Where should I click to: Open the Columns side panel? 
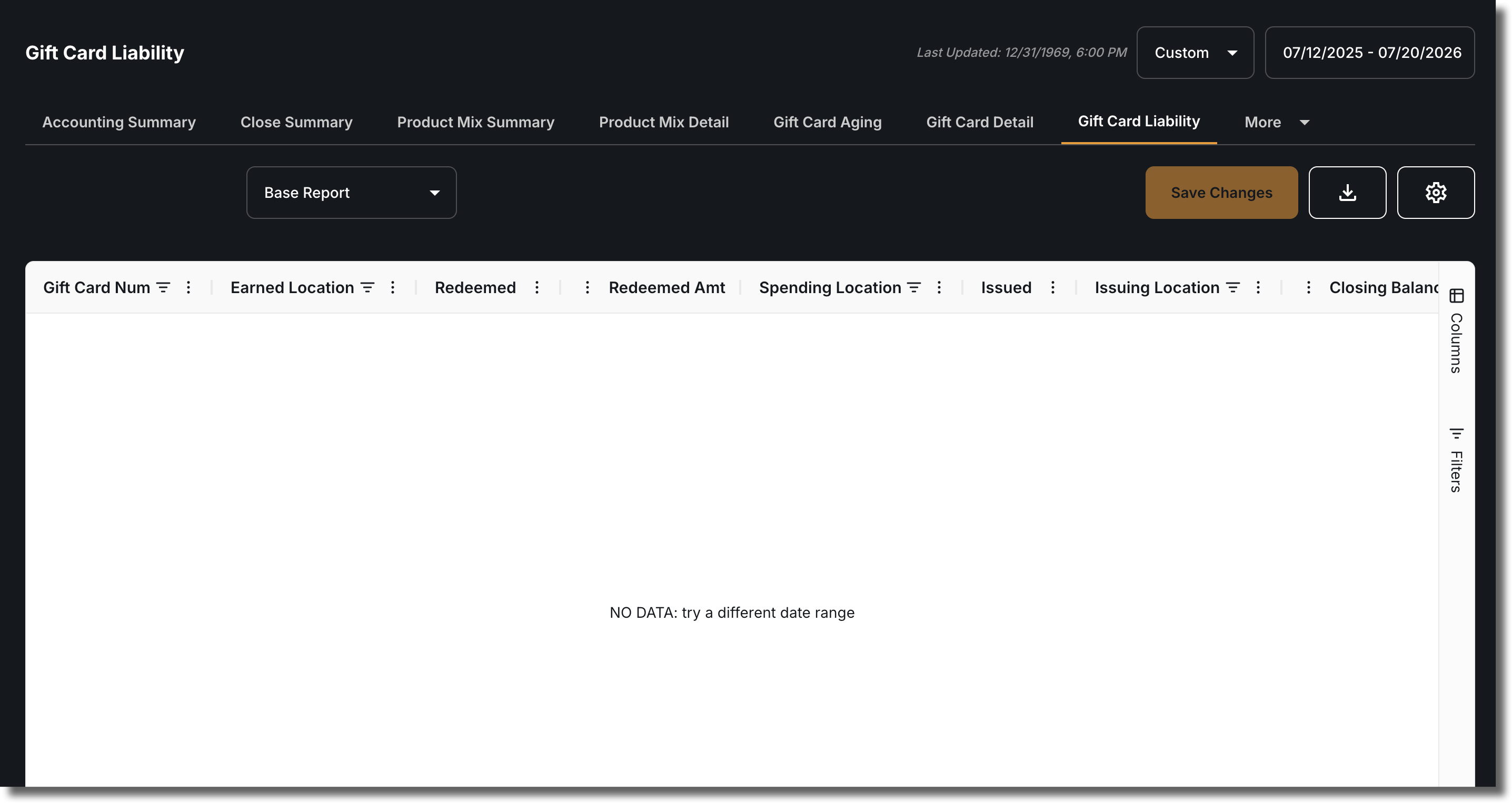(1456, 332)
